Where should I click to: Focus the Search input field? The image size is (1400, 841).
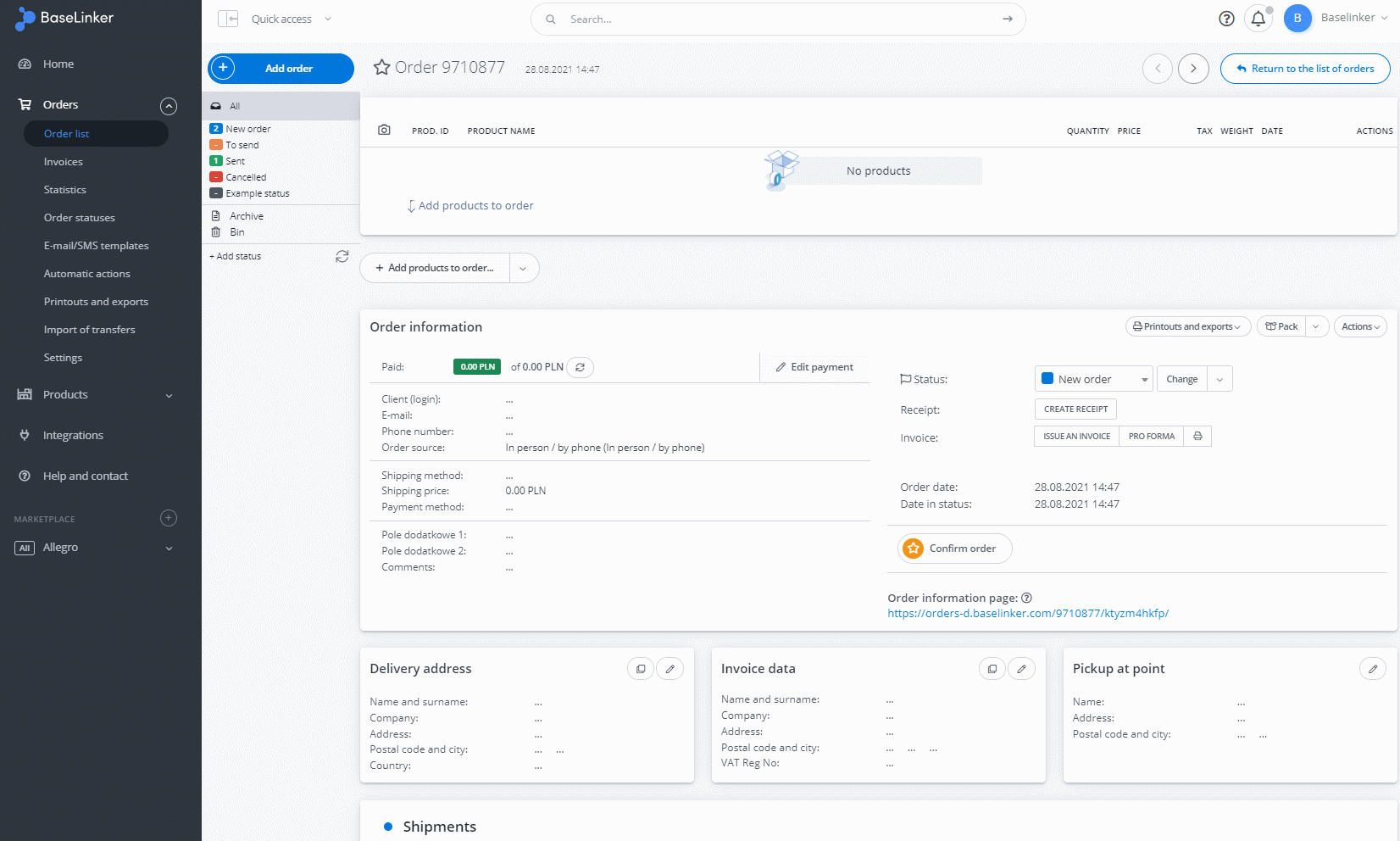778,19
